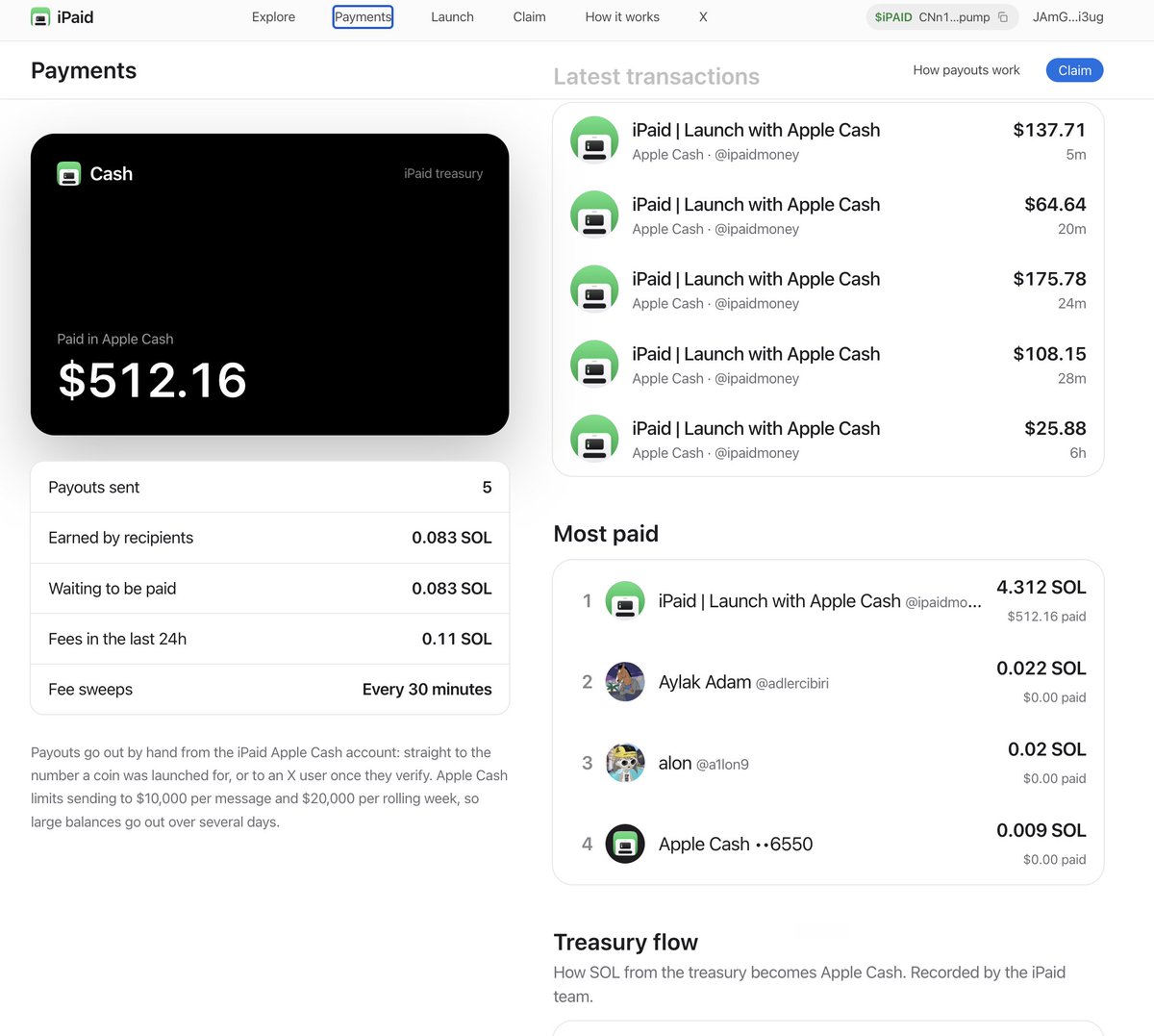The height and width of the screenshot is (1036, 1154).
Task: Click the iPaid logo icon in header
Action: [40, 17]
